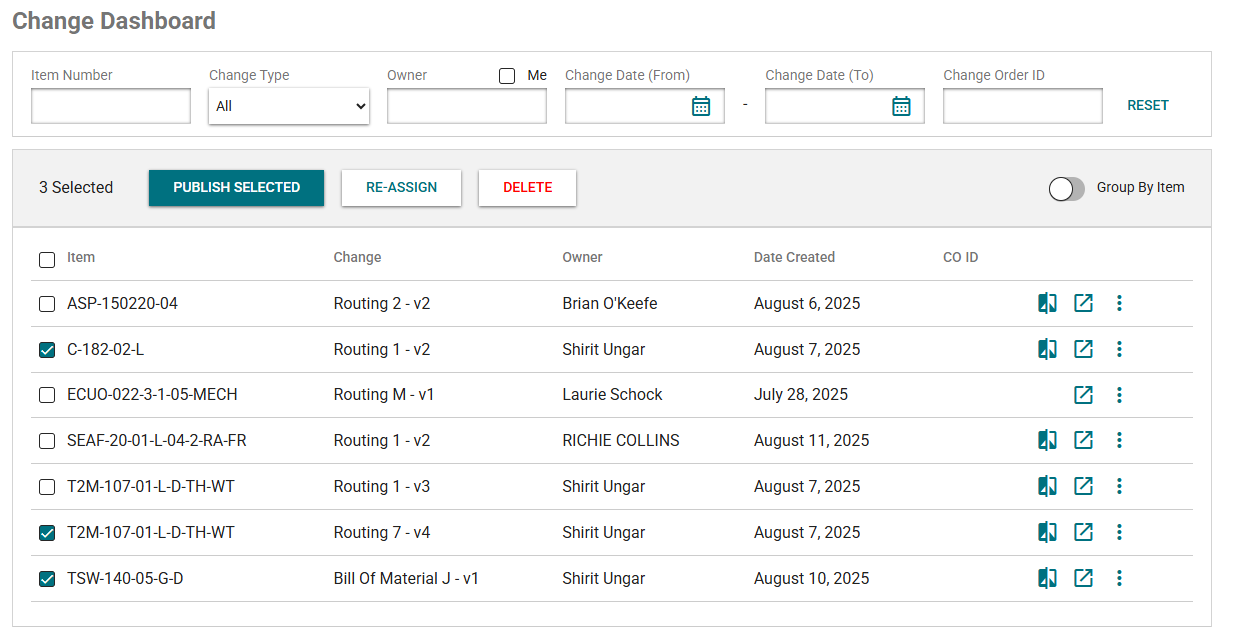Click the Re-Assign button
Image resolution: width=1236 pixels, height=633 pixels.
tap(401, 188)
